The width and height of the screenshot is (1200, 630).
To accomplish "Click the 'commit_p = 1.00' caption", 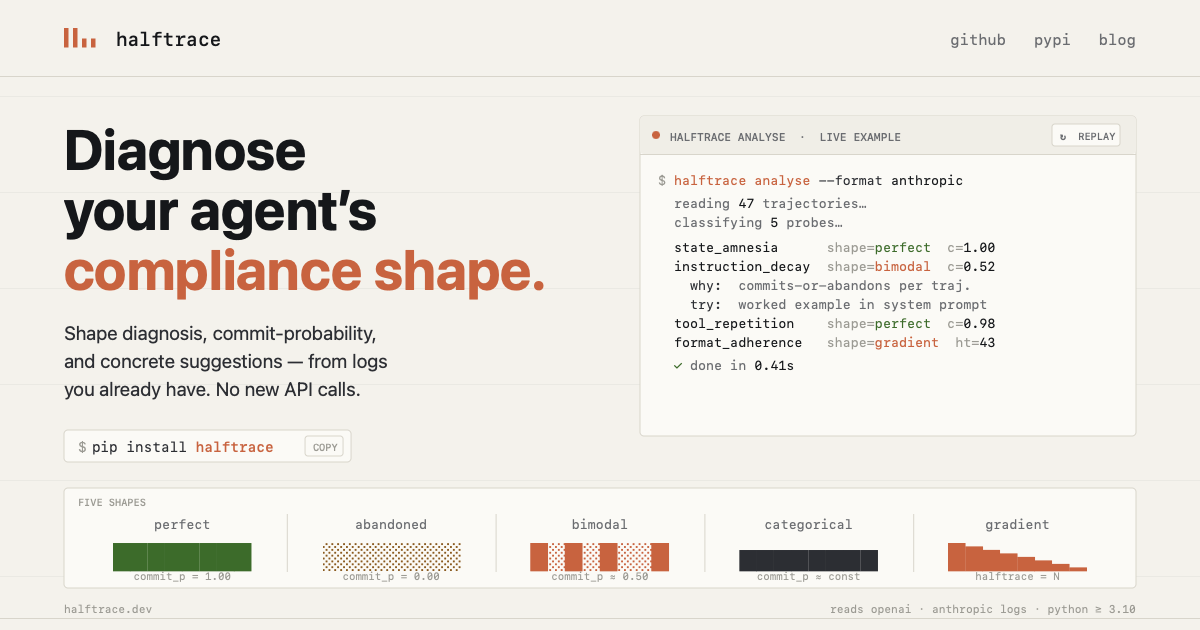I will point(182,577).
